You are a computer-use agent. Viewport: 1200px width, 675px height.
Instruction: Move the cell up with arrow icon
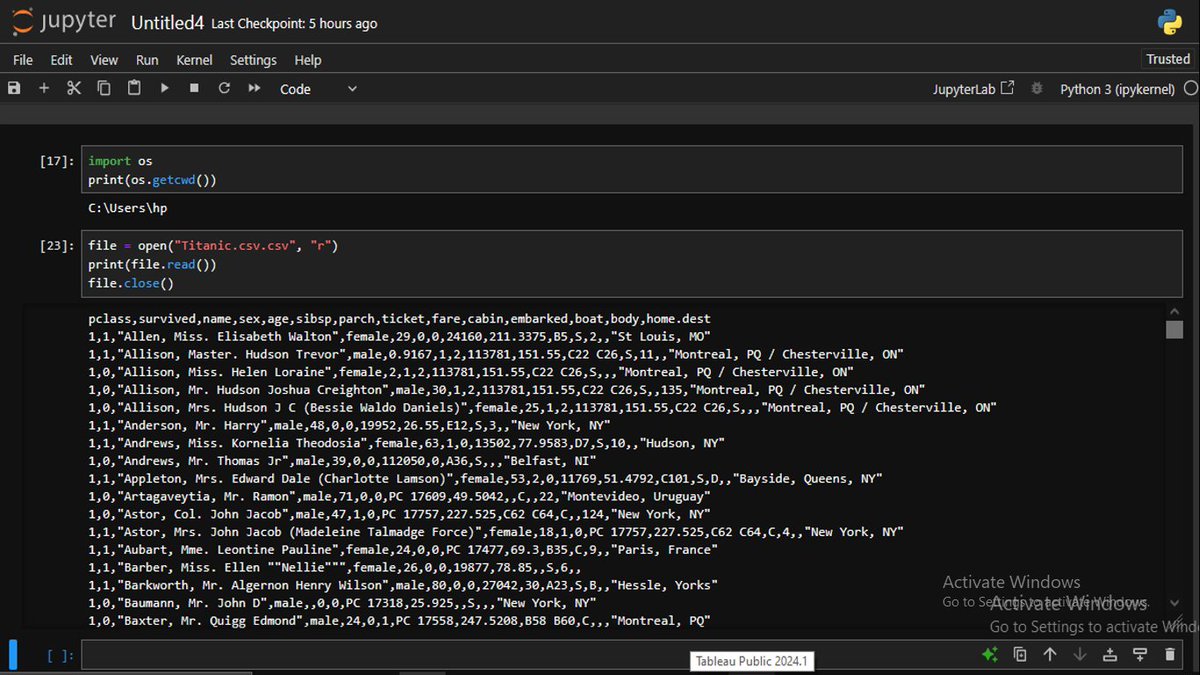tap(1050, 655)
